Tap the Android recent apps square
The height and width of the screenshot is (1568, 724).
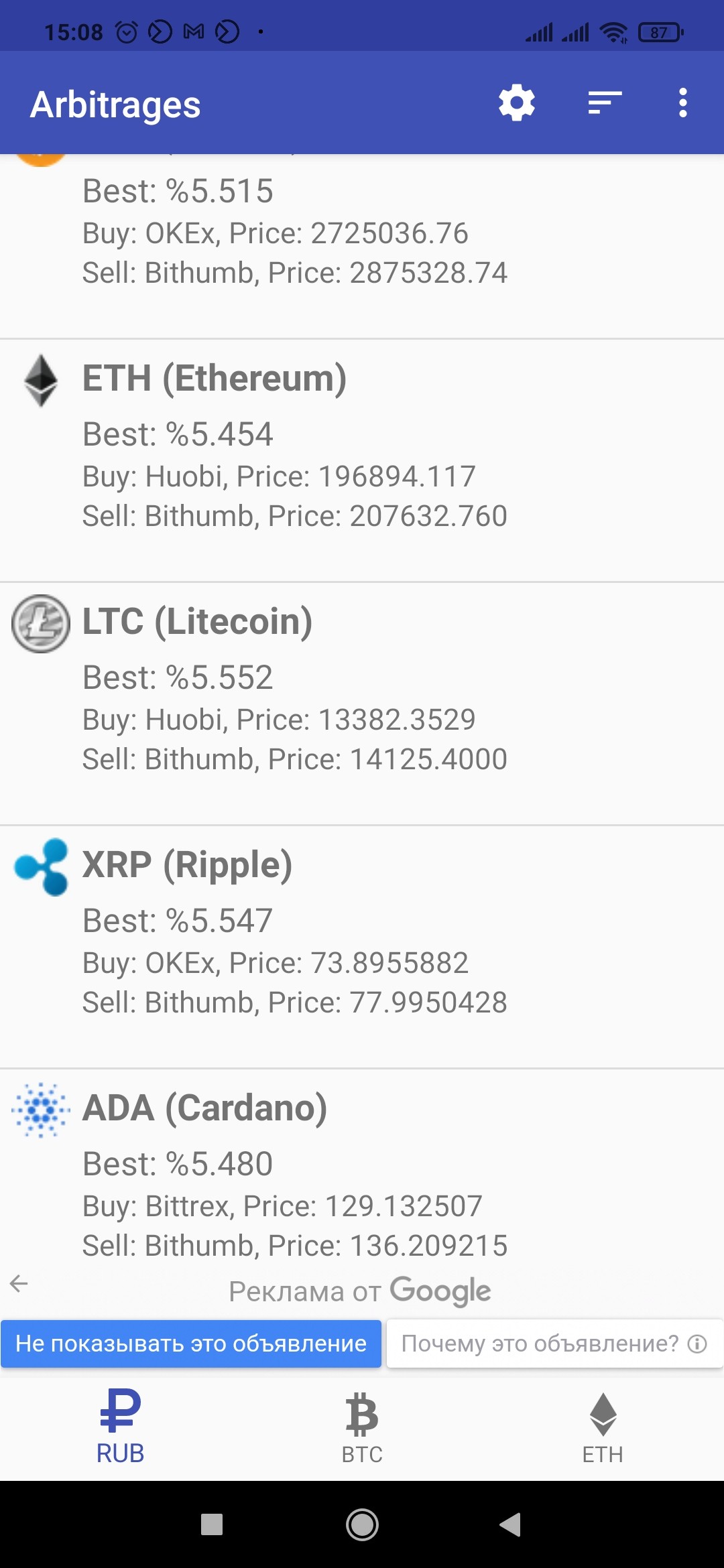pyautogui.click(x=212, y=1524)
